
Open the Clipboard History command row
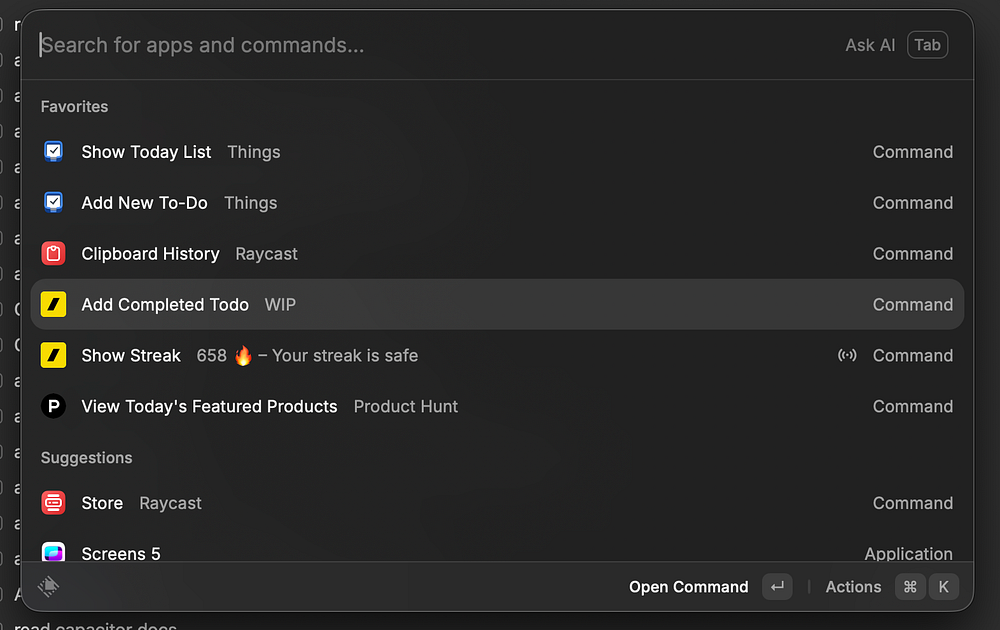click(150, 254)
